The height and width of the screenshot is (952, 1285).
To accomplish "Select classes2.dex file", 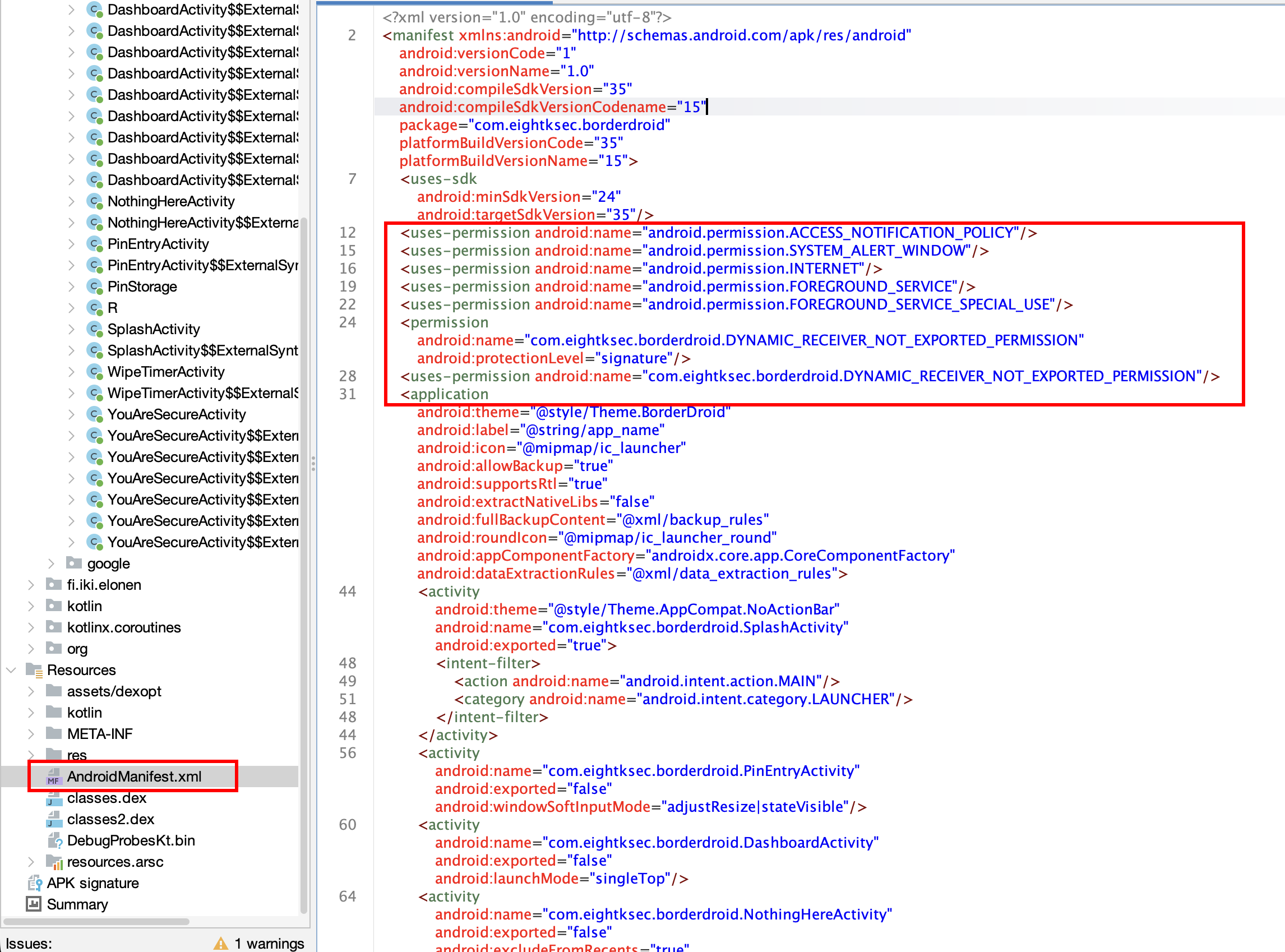I will point(110,819).
